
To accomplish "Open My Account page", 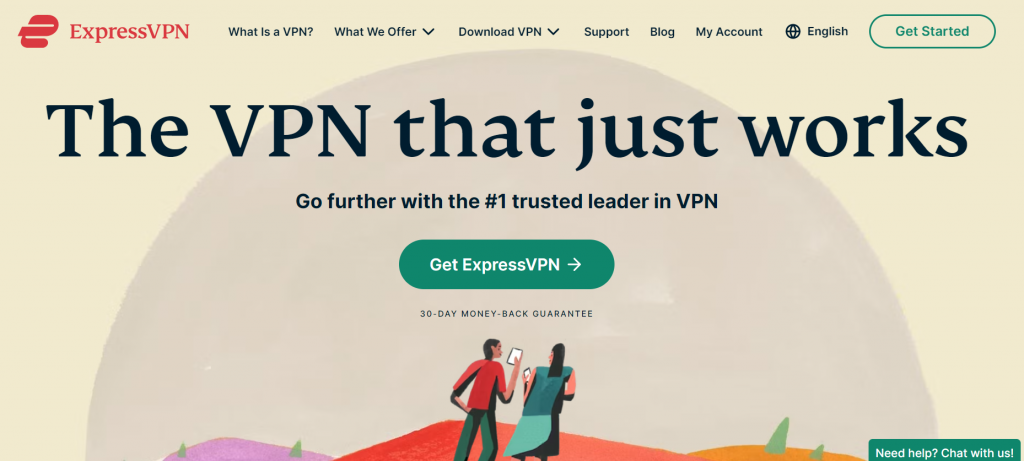I will 729,31.
